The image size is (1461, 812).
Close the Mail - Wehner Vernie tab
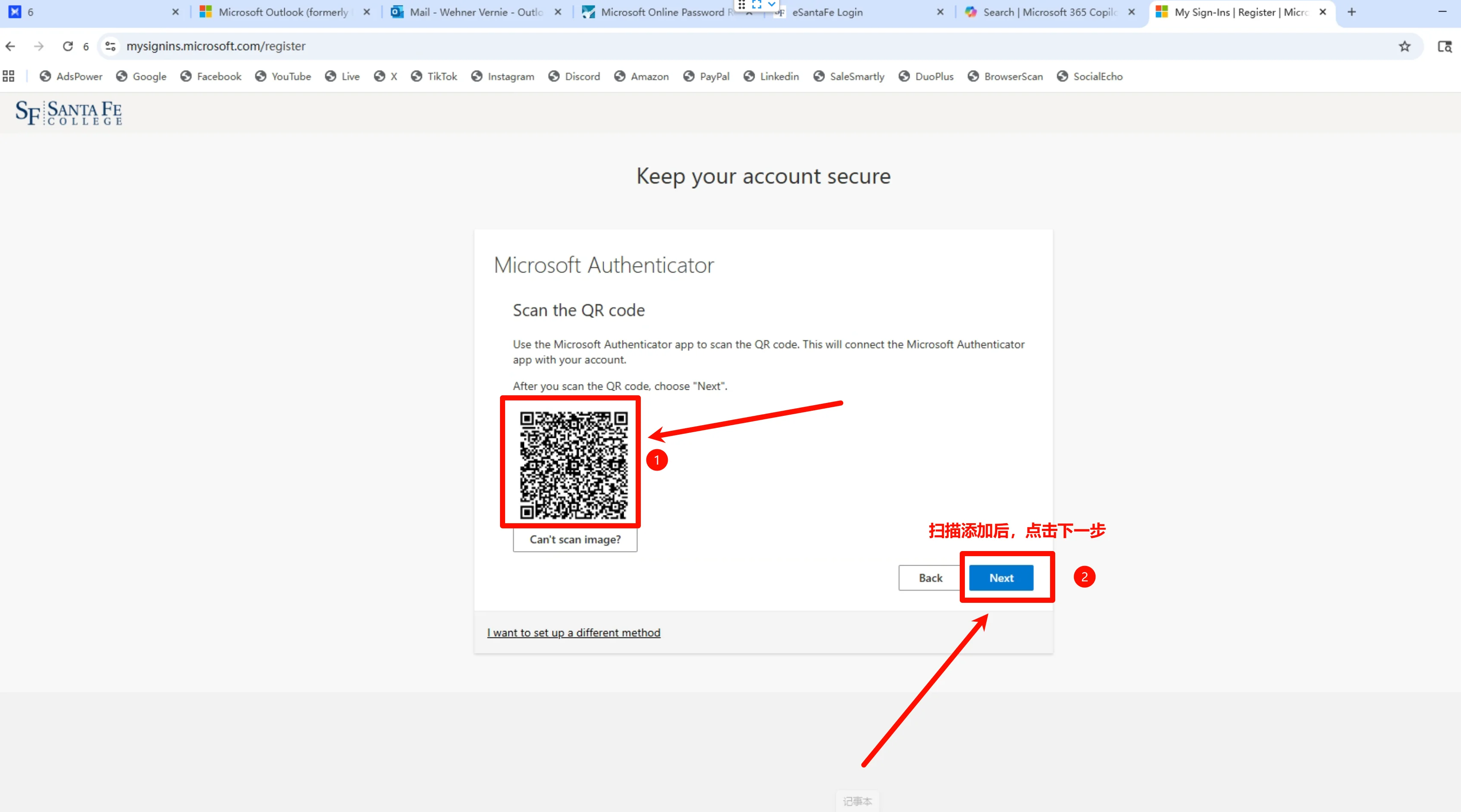558,12
